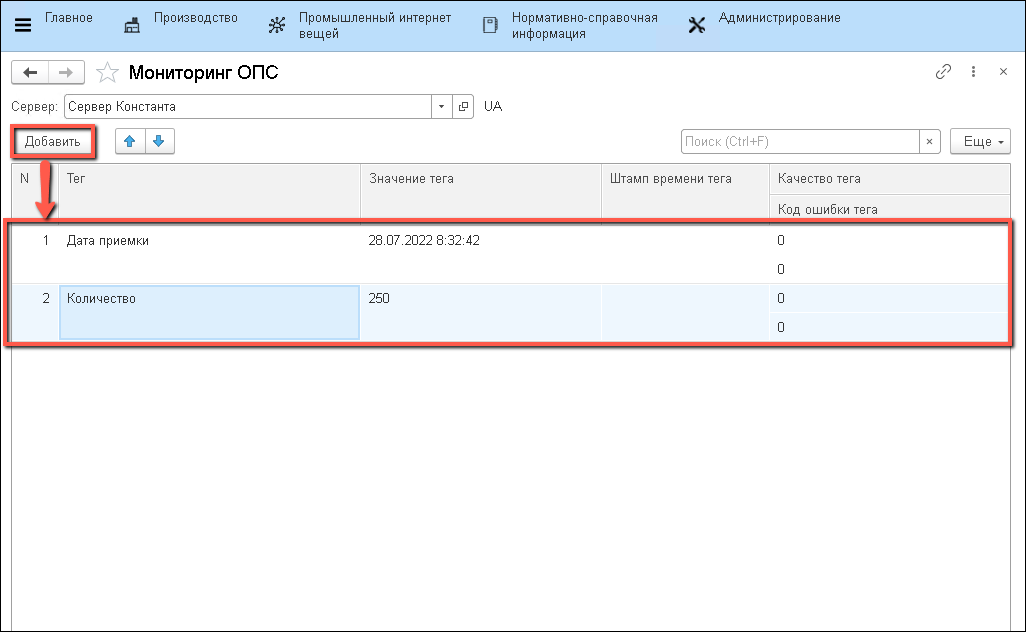Click the Добавить button
Screen dimensions: 1026x632
(53, 142)
